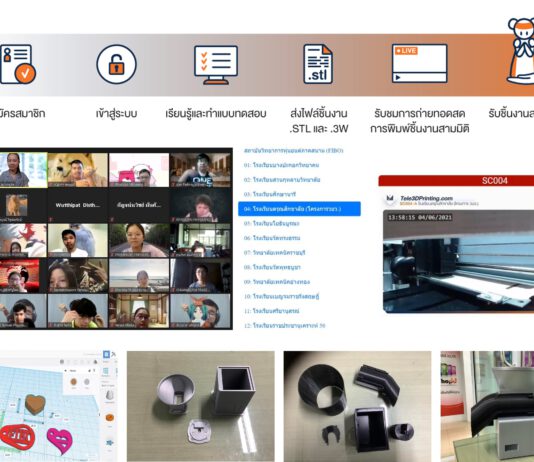Select school list item 01
Viewport: 534px width, 462px height.
pos(281,165)
